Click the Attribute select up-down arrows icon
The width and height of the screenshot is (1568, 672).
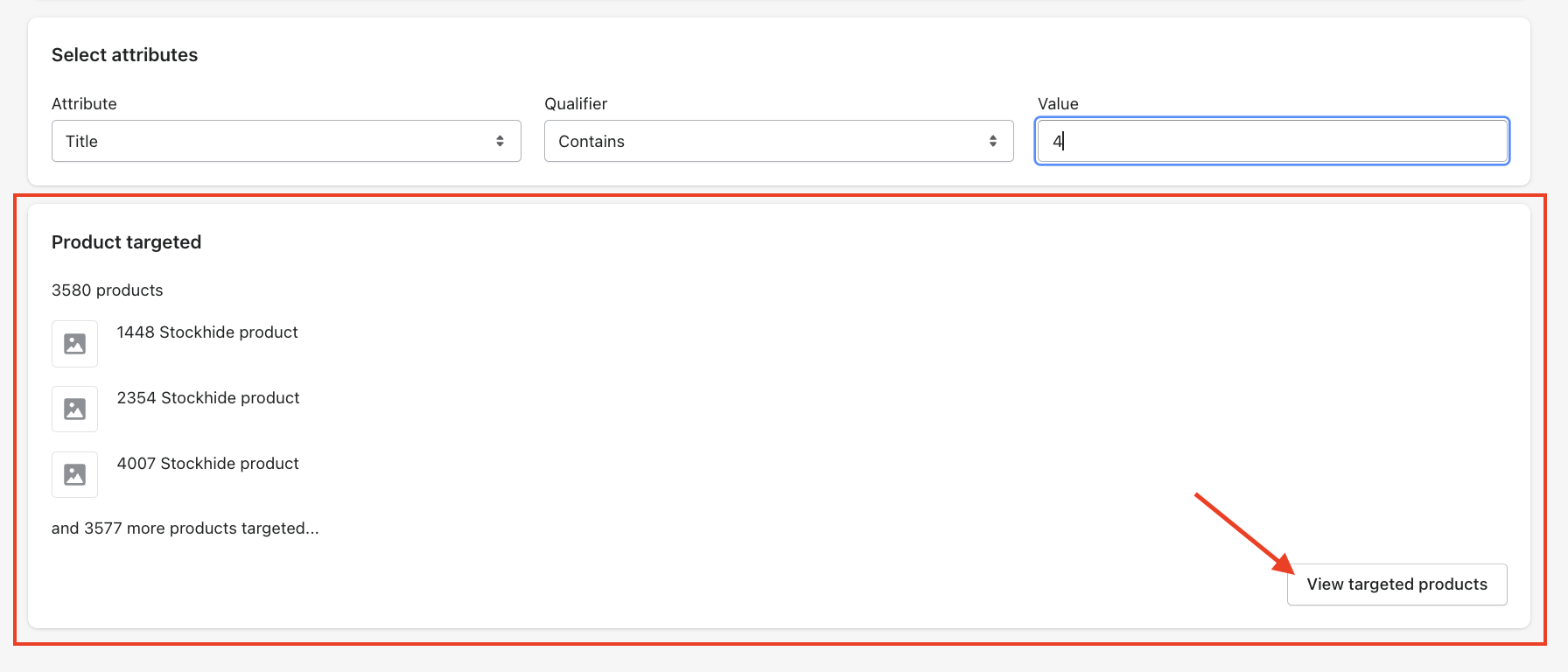pos(500,141)
